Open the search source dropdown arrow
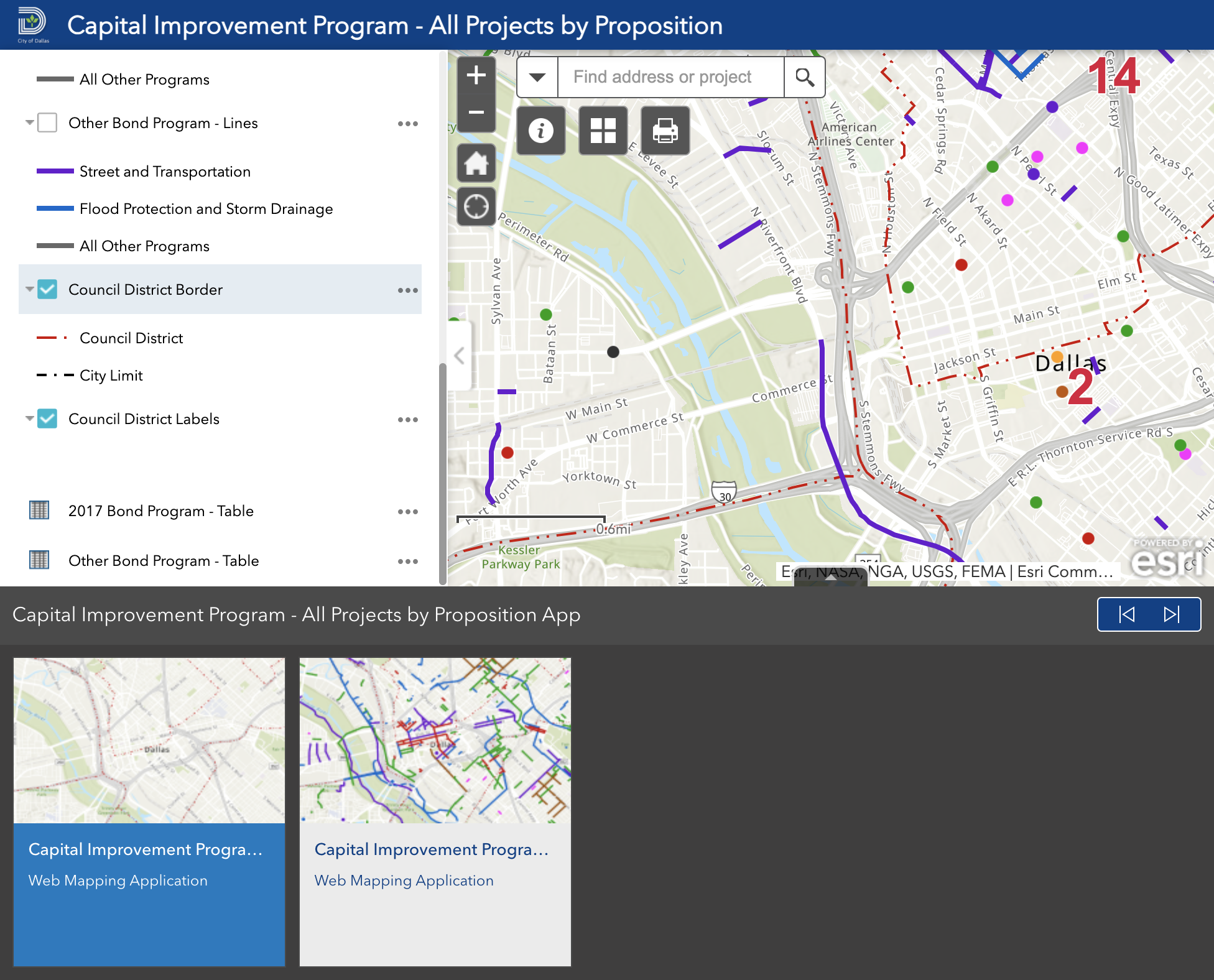The height and width of the screenshot is (980, 1214). pos(537,77)
